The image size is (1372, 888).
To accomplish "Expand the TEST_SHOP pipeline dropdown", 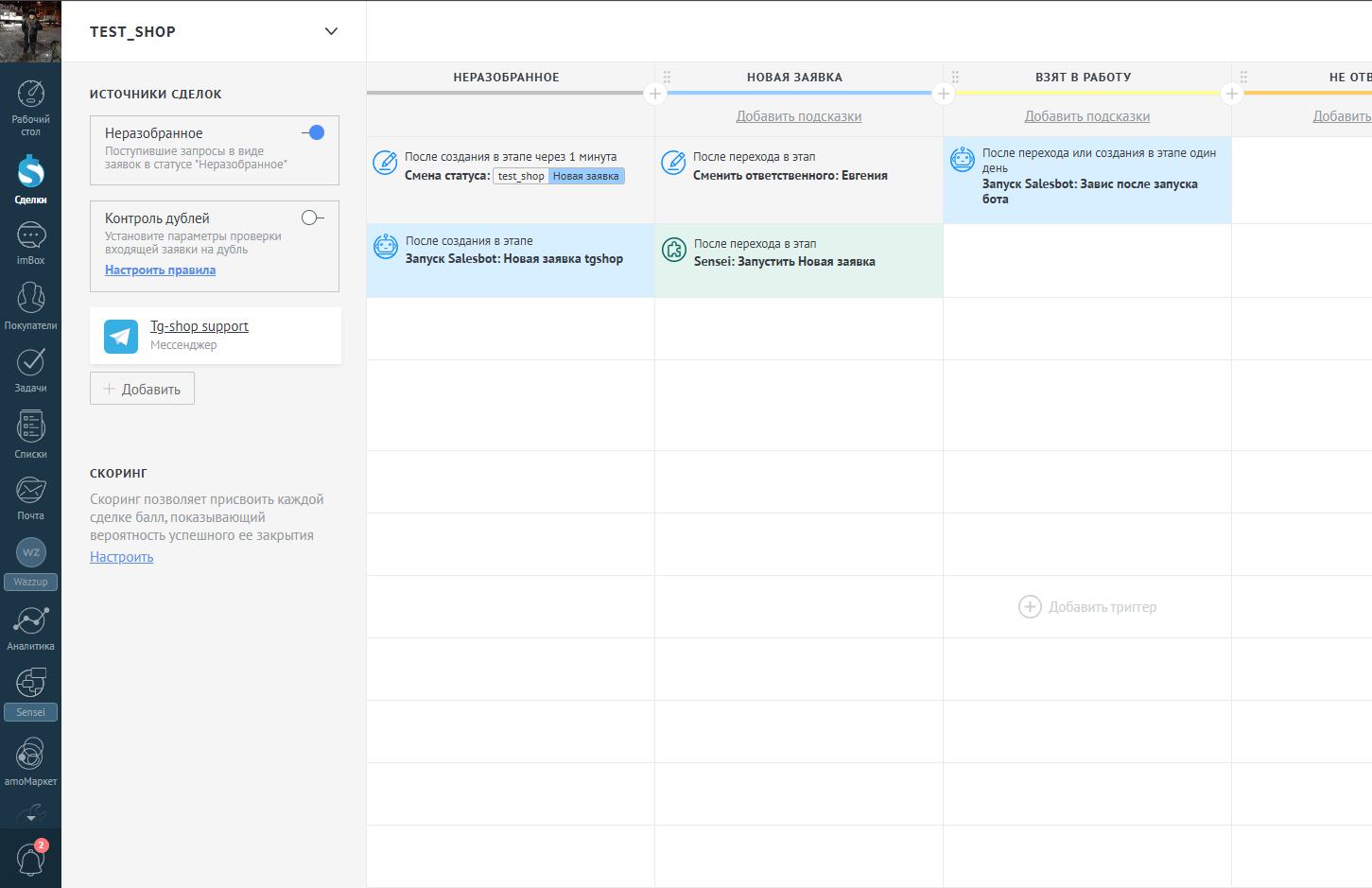I will 331,31.
